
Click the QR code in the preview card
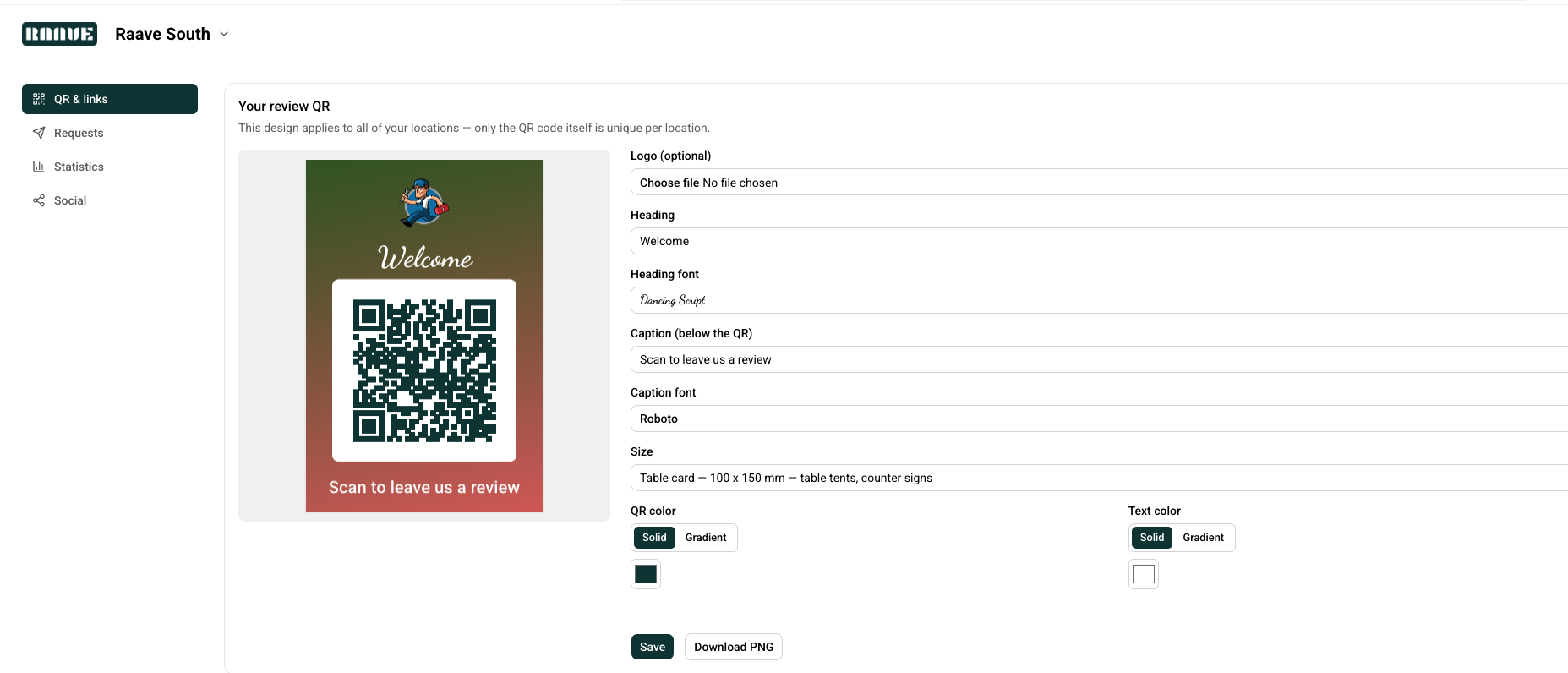tap(424, 370)
